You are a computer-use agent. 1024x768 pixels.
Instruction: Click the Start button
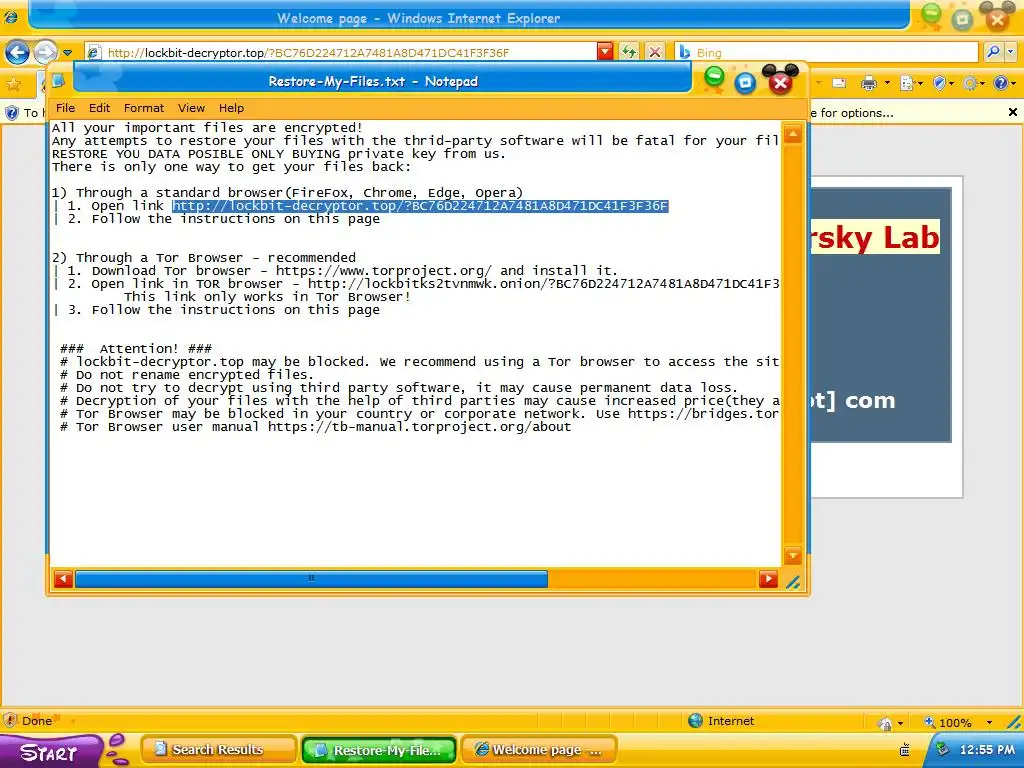(49, 751)
